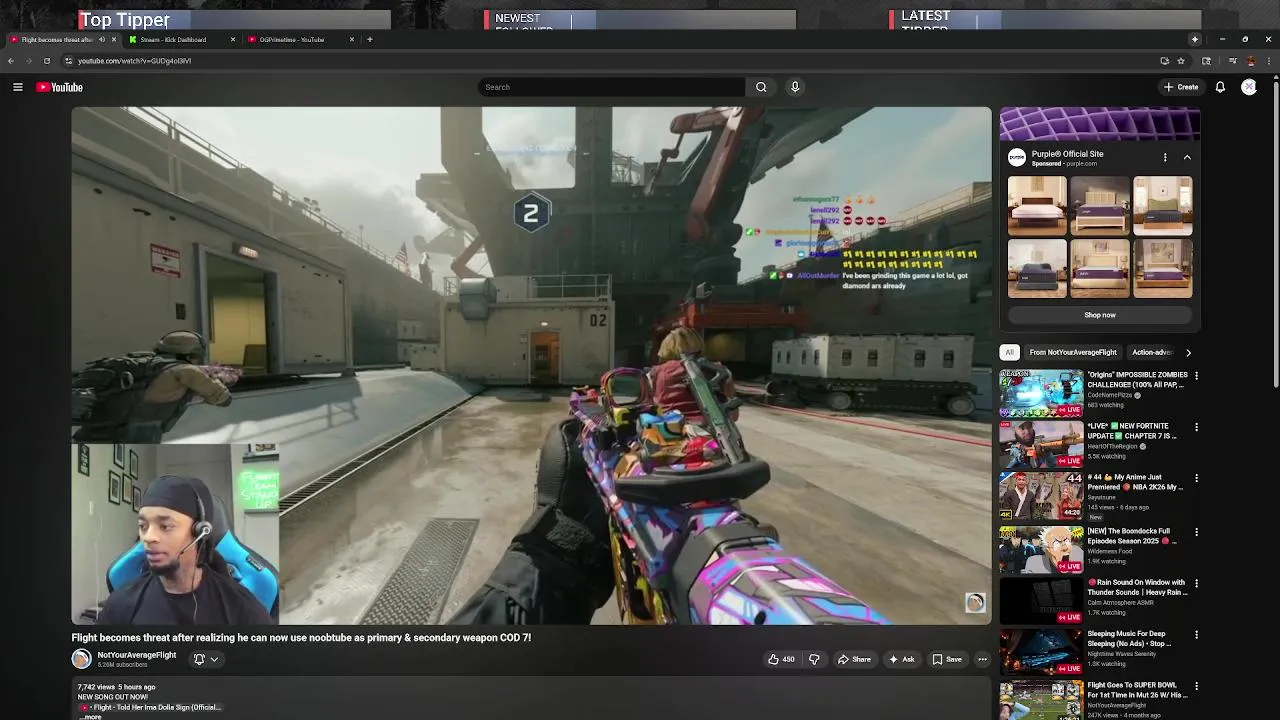Close the 'Flight becomes threat' tab

click(x=113, y=39)
